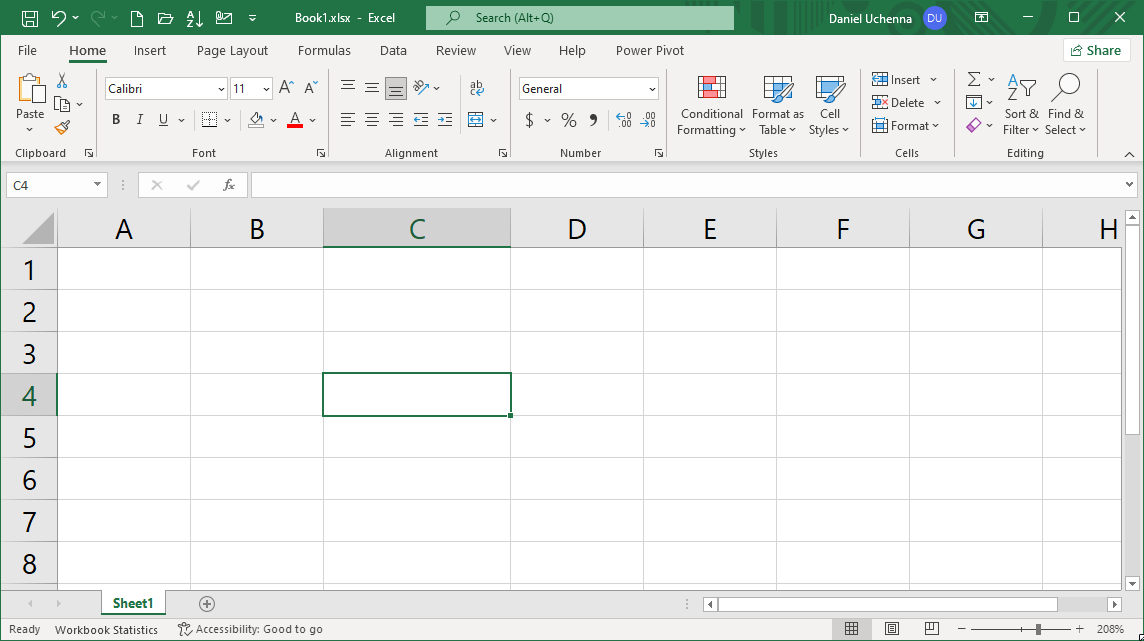This screenshot has width=1144, height=641.
Task: Click the Increase Decimal icon
Action: click(624, 120)
